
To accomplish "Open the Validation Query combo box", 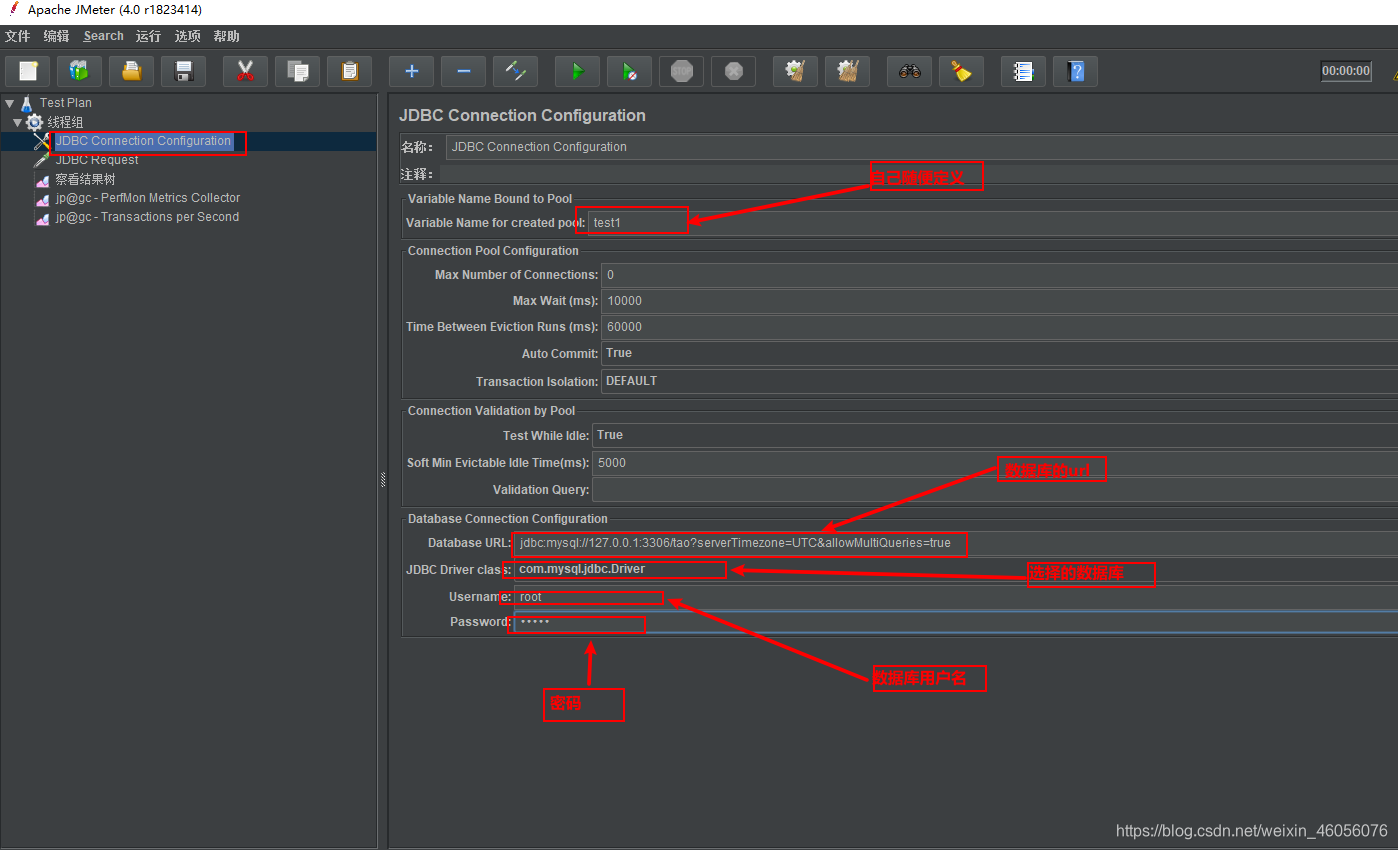I will click(995, 490).
